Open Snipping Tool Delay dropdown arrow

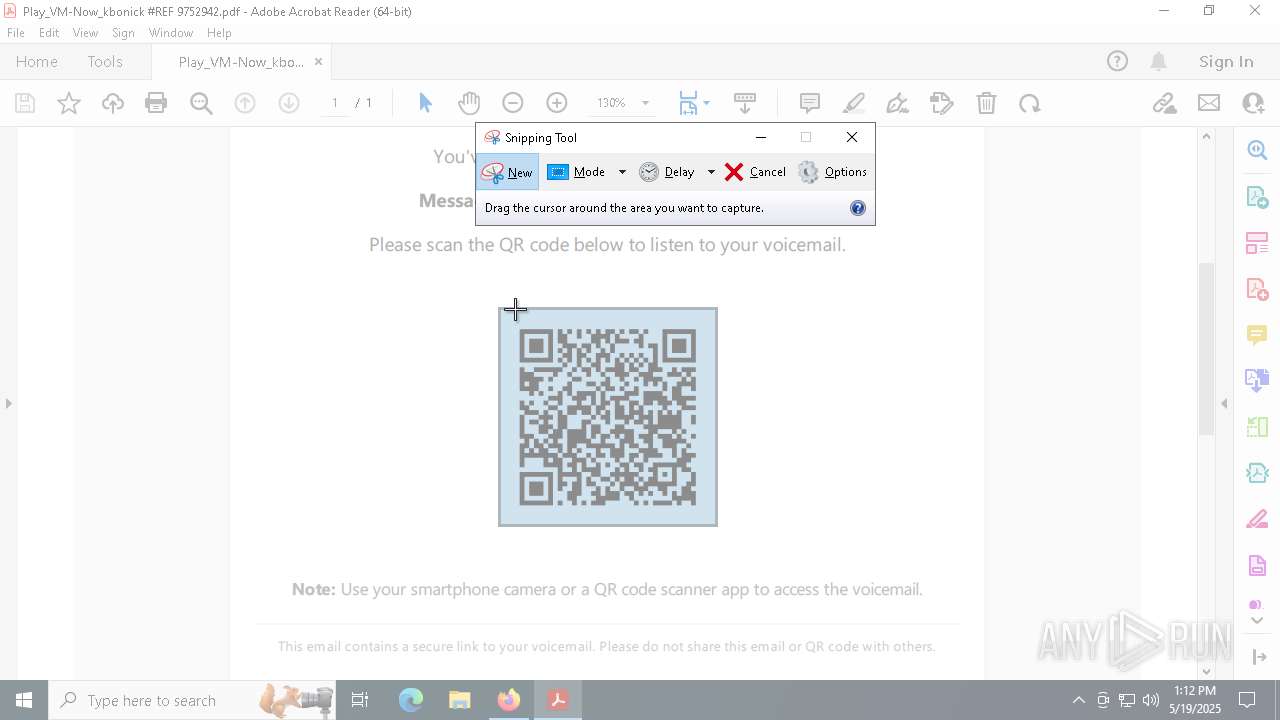(711, 172)
